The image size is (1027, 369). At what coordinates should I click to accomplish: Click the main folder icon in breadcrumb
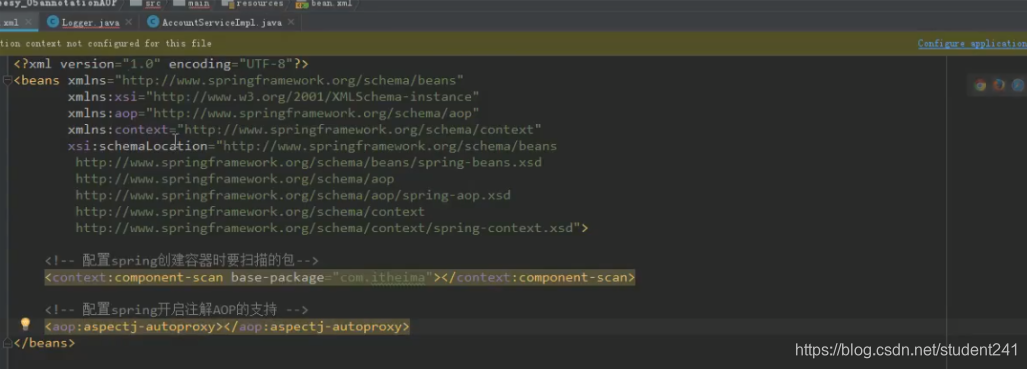click(179, 3)
